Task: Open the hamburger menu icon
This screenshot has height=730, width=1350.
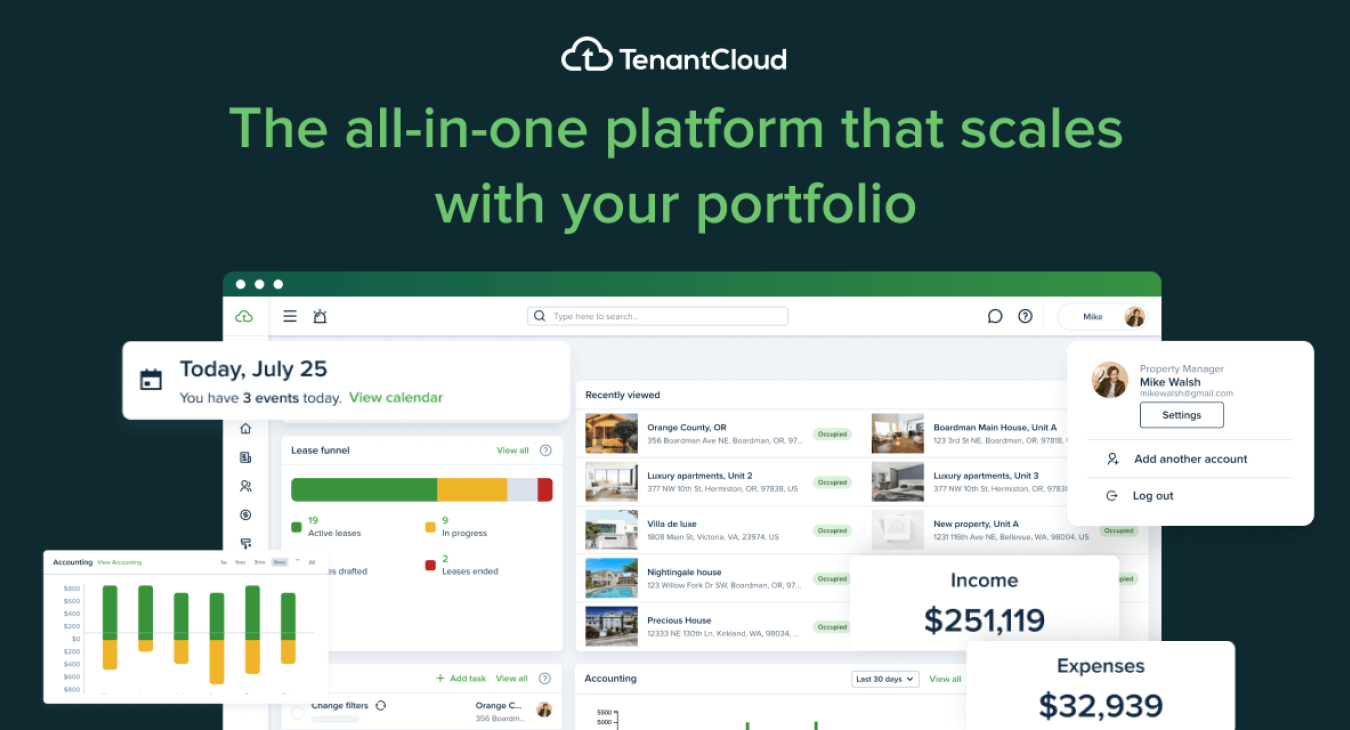Action: click(x=289, y=316)
